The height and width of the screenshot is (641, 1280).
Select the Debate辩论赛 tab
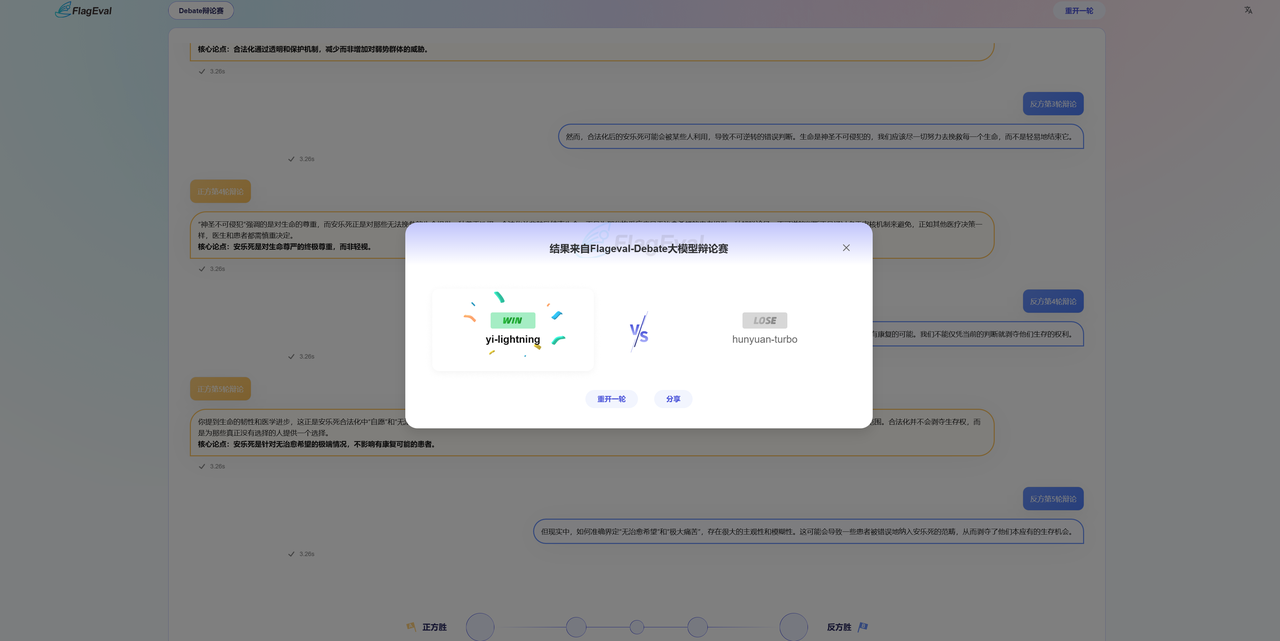point(201,11)
